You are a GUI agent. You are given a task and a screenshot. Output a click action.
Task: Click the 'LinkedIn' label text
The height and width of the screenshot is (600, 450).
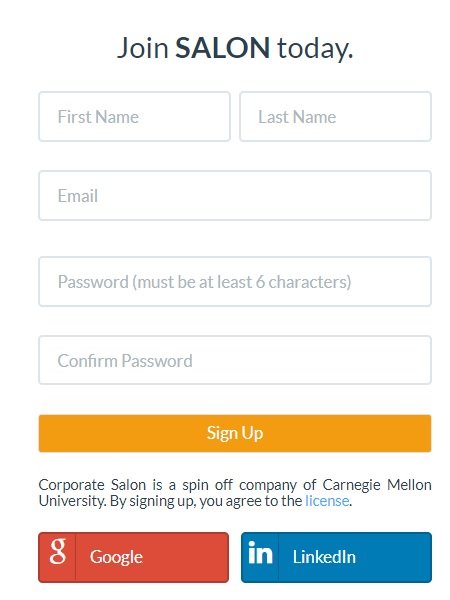coord(324,557)
